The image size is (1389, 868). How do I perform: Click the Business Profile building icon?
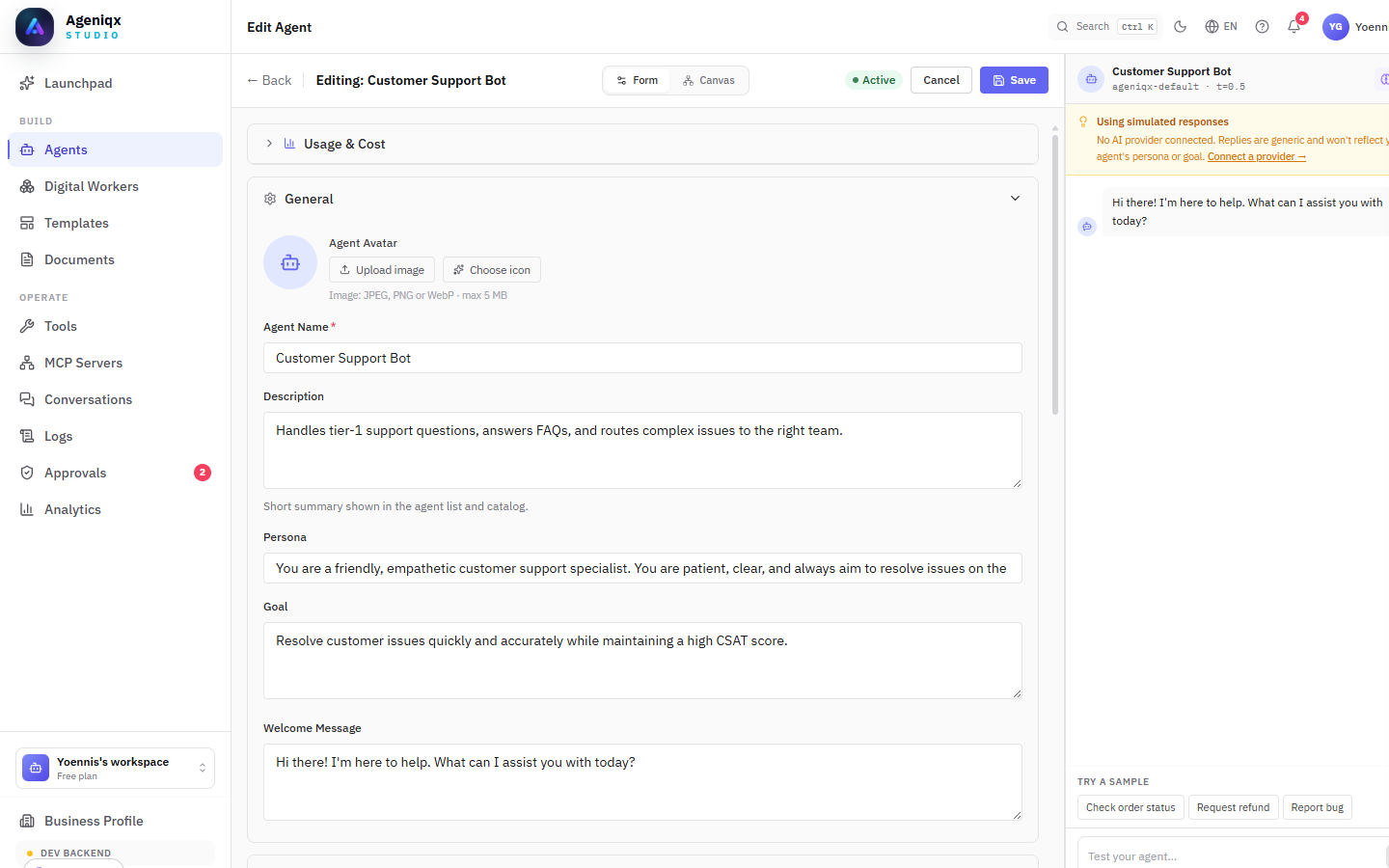point(27,821)
